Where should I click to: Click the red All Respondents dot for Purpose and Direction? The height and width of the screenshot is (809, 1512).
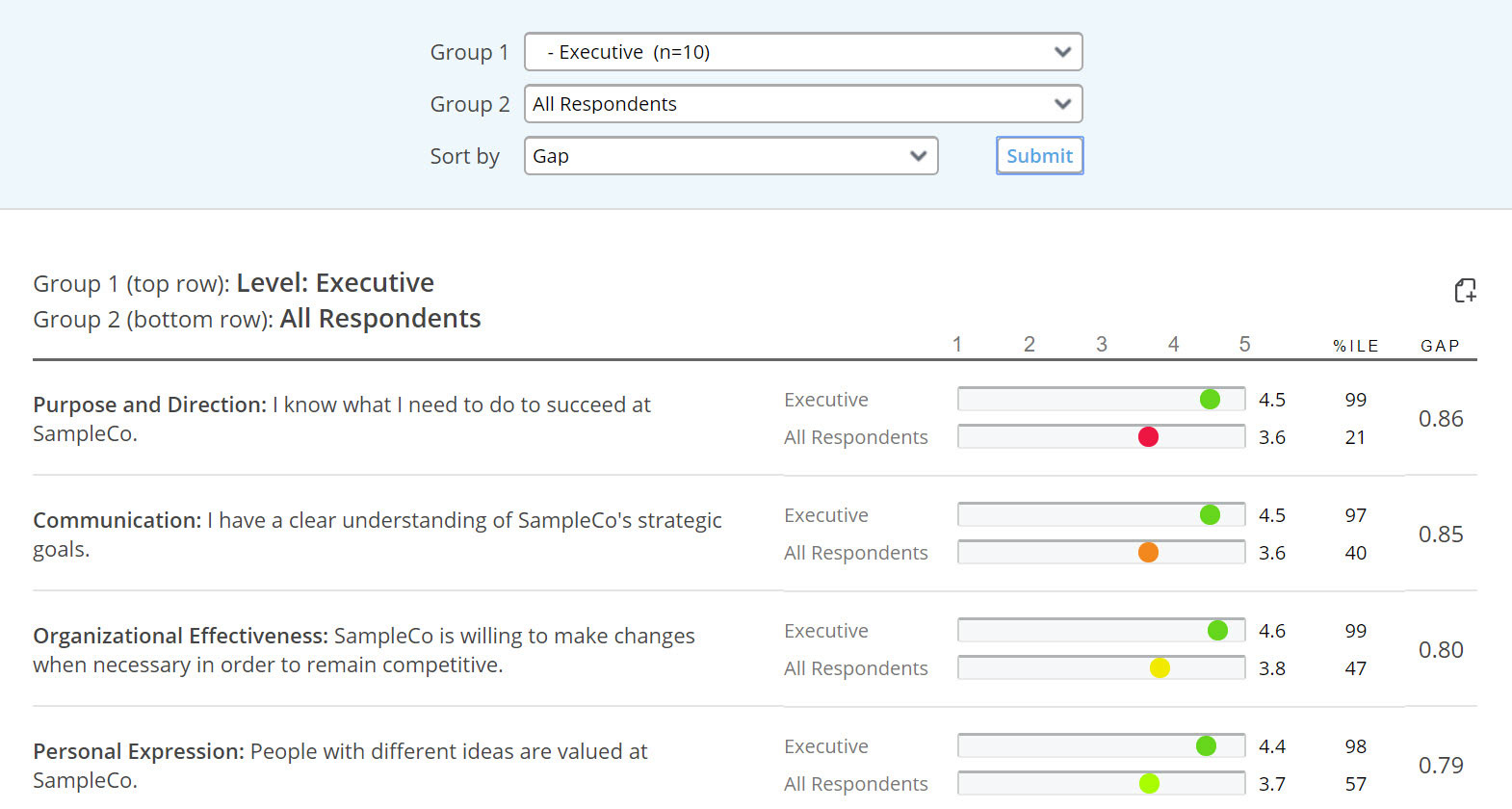point(1148,437)
